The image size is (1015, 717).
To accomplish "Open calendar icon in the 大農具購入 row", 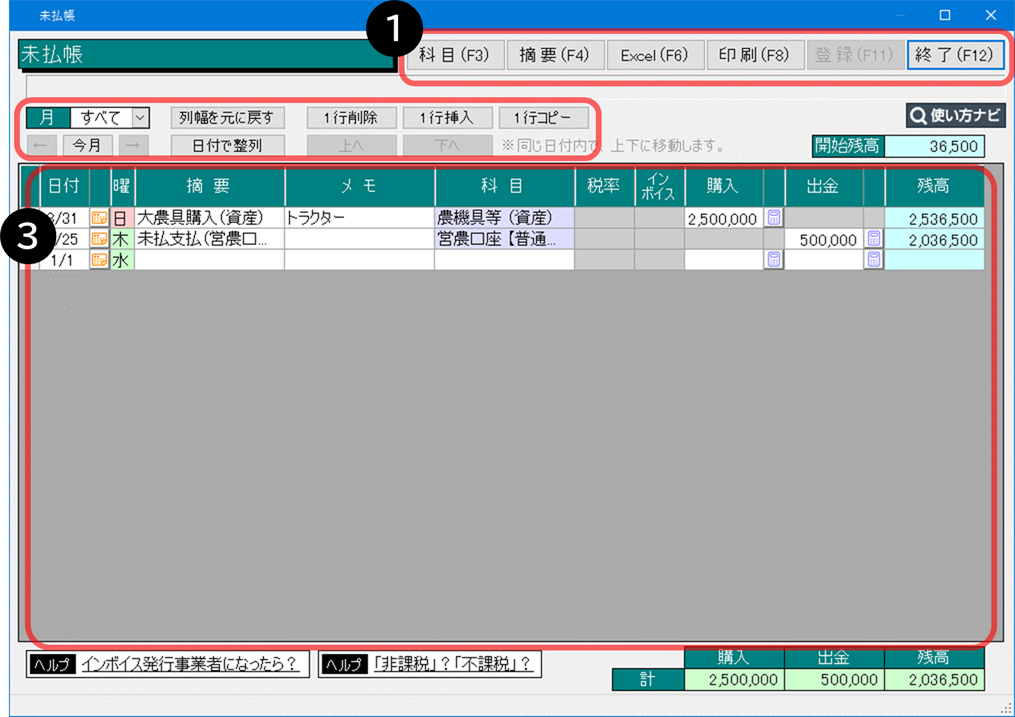I will tap(99, 218).
